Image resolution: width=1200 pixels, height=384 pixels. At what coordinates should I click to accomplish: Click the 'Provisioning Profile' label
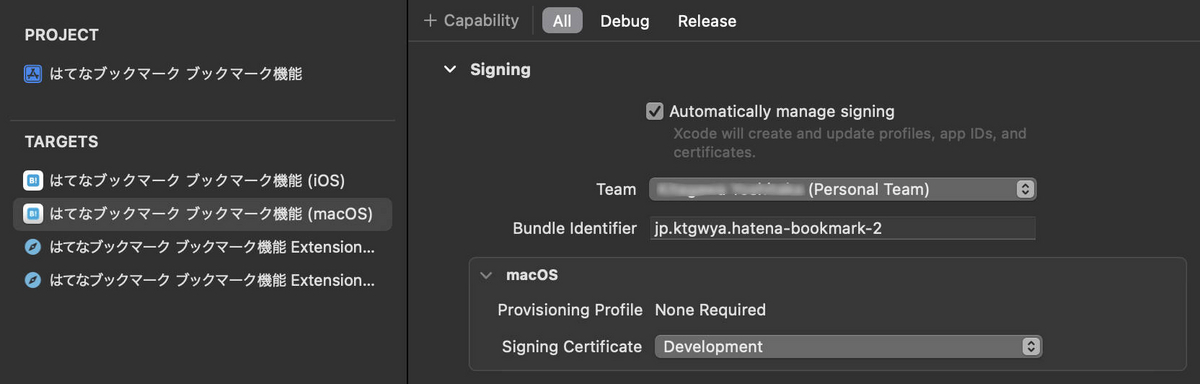point(570,310)
